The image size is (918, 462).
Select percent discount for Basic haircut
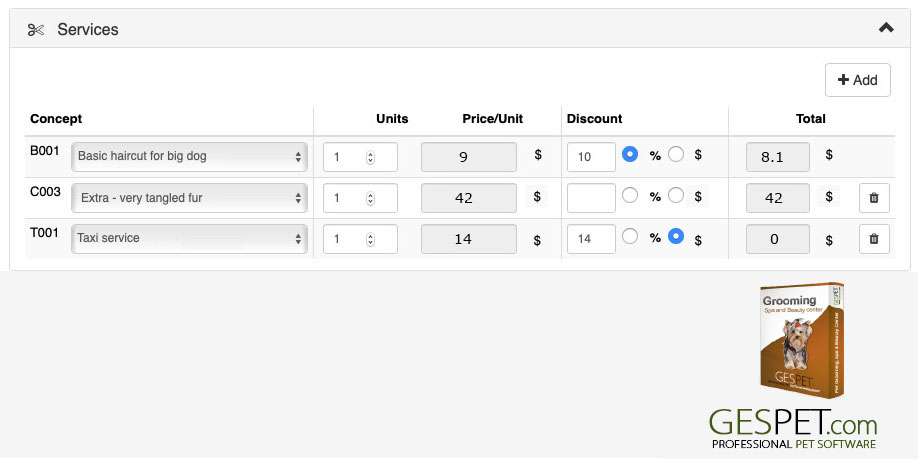630,155
